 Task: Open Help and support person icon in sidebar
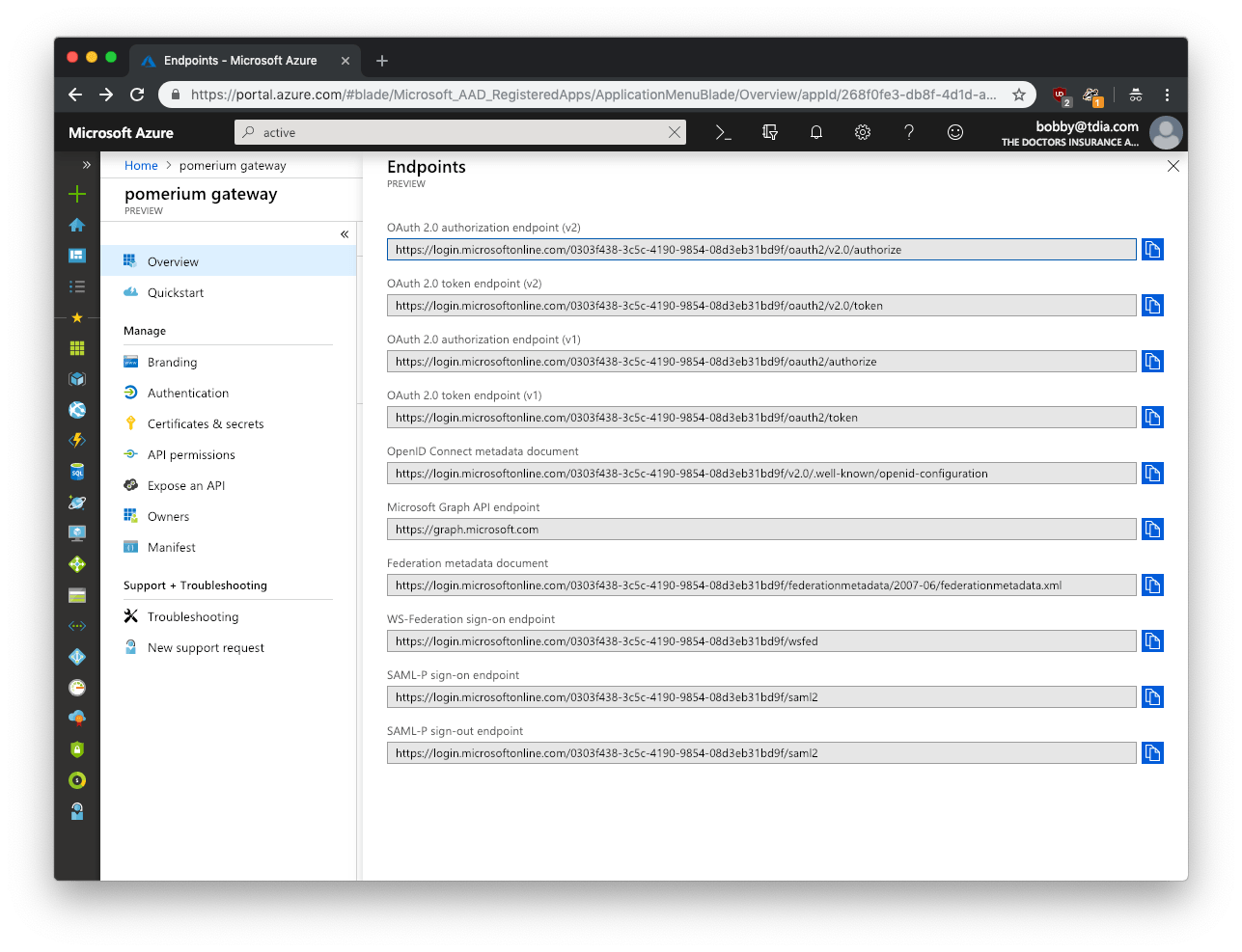coord(77,811)
